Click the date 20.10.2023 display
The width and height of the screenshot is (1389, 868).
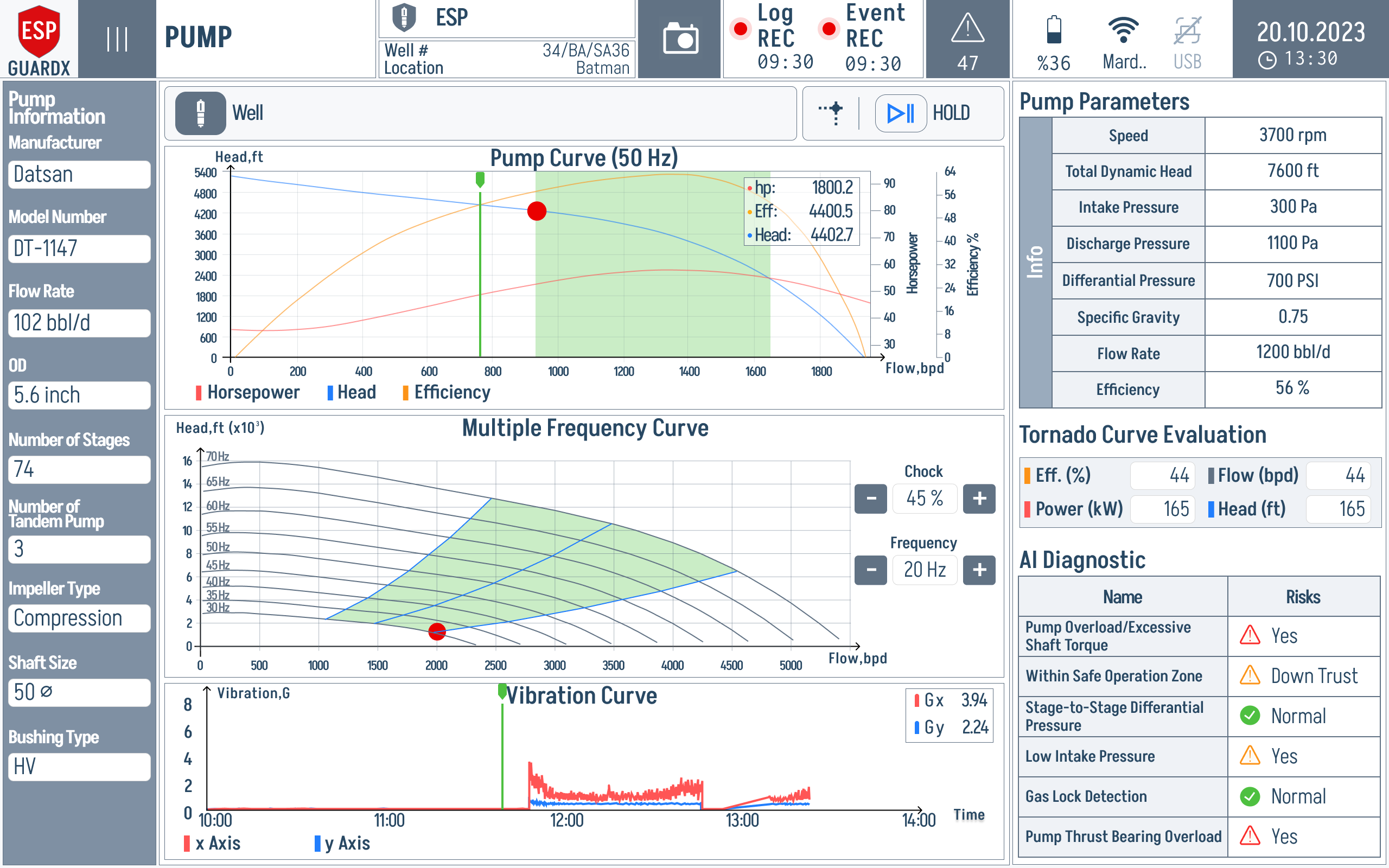click(1311, 31)
